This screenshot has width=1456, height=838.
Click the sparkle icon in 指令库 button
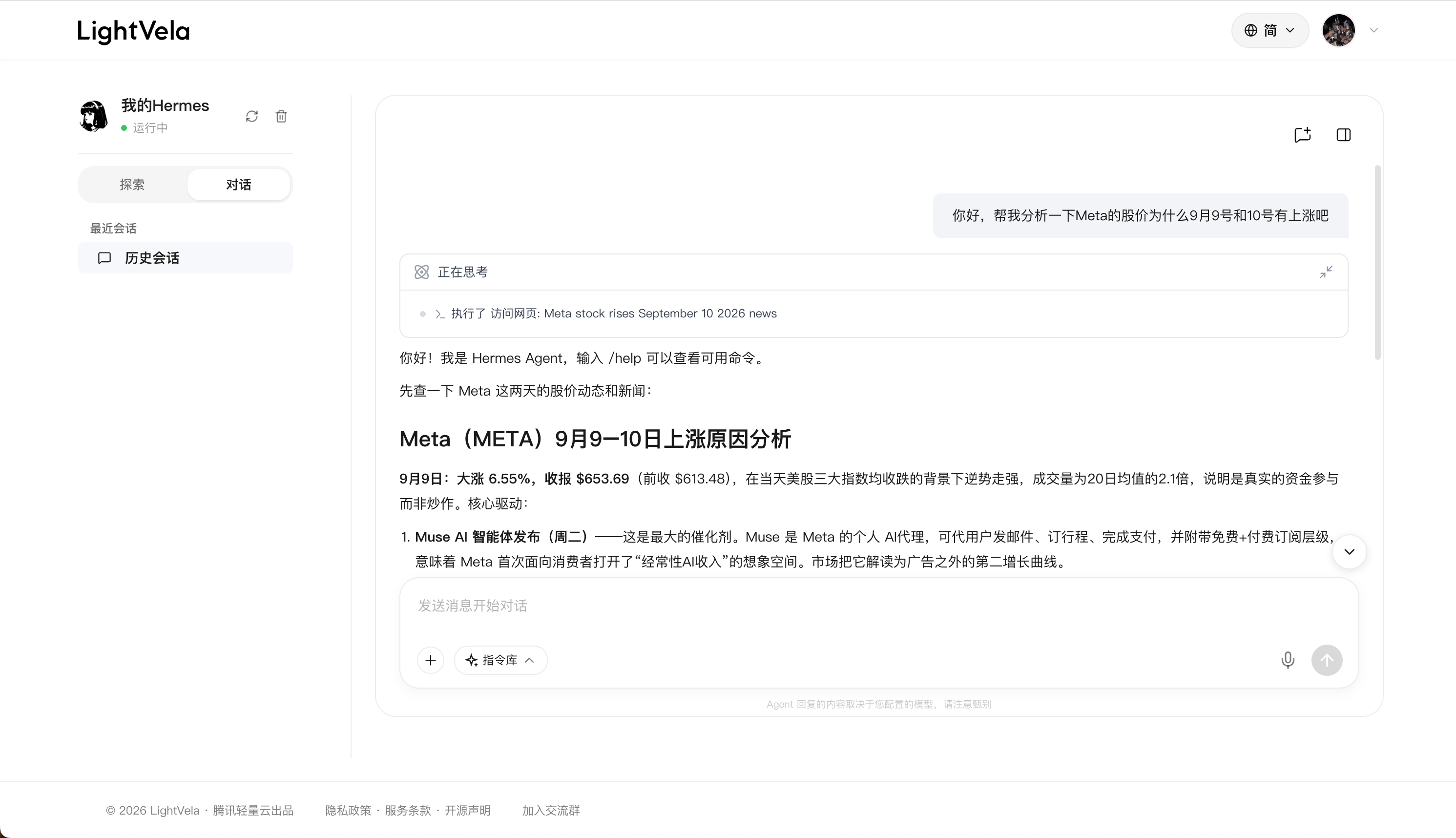[x=472, y=660]
